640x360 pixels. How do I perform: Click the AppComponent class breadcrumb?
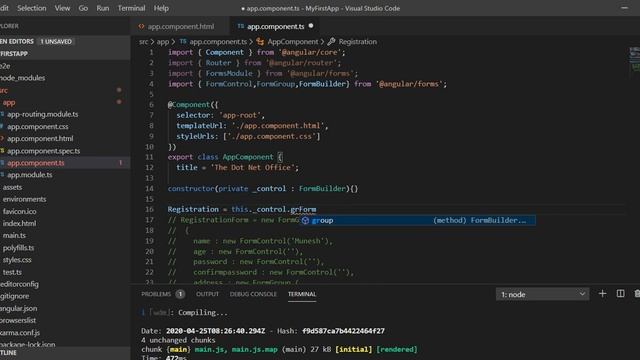[293, 42]
